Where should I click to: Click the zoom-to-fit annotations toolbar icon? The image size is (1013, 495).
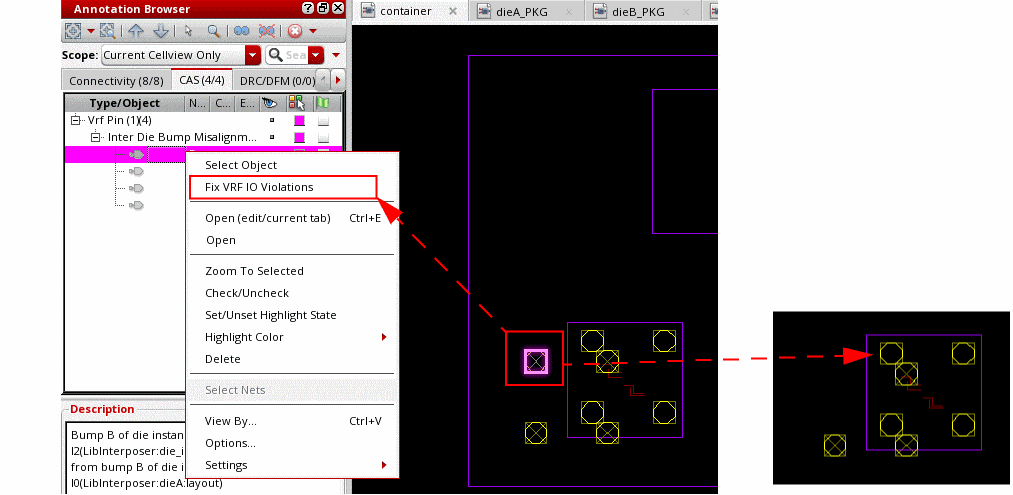click(73, 30)
